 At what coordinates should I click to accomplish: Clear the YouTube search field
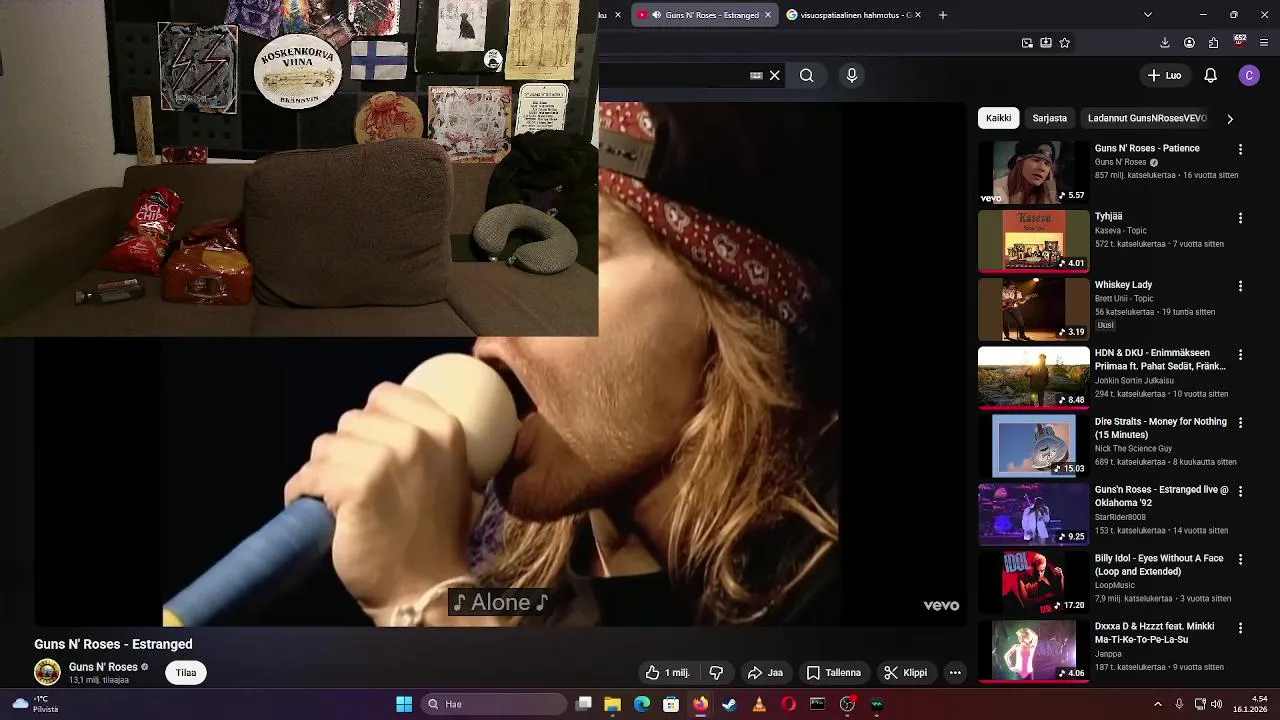pyautogui.click(x=775, y=75)
